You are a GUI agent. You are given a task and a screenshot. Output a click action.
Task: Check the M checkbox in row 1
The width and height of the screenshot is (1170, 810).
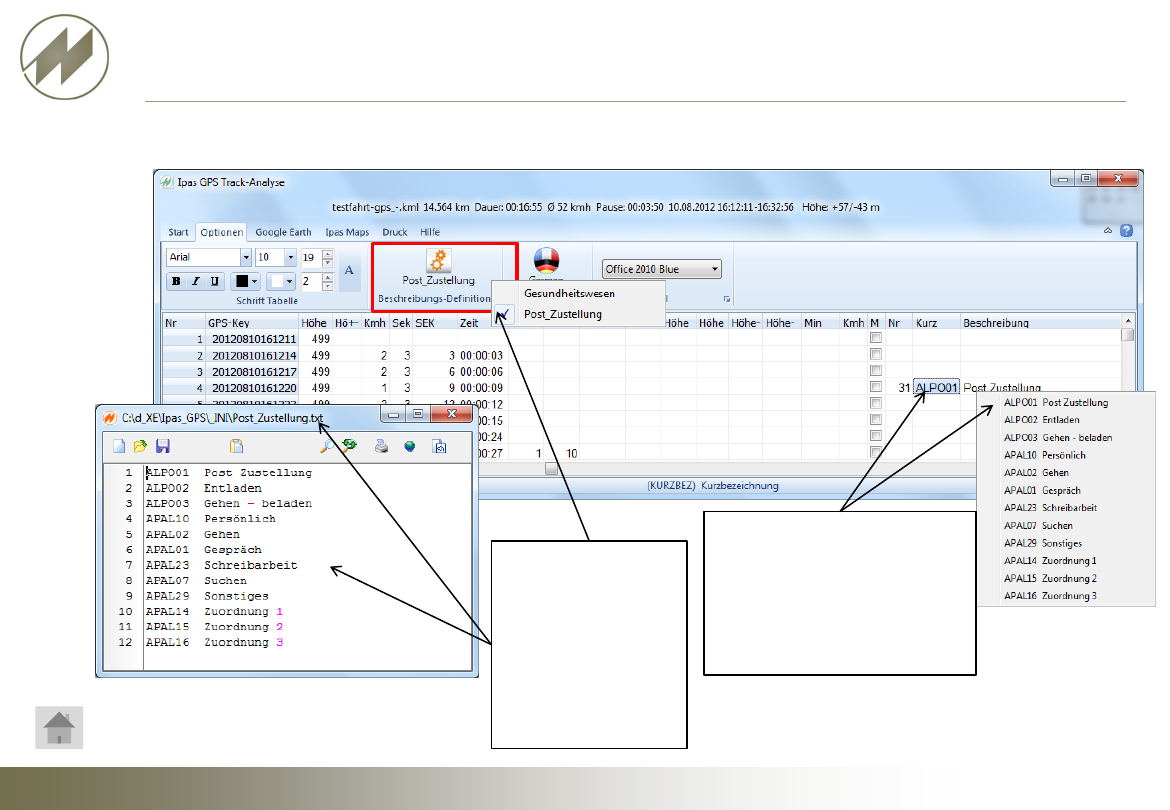click(x=876, y=338)
